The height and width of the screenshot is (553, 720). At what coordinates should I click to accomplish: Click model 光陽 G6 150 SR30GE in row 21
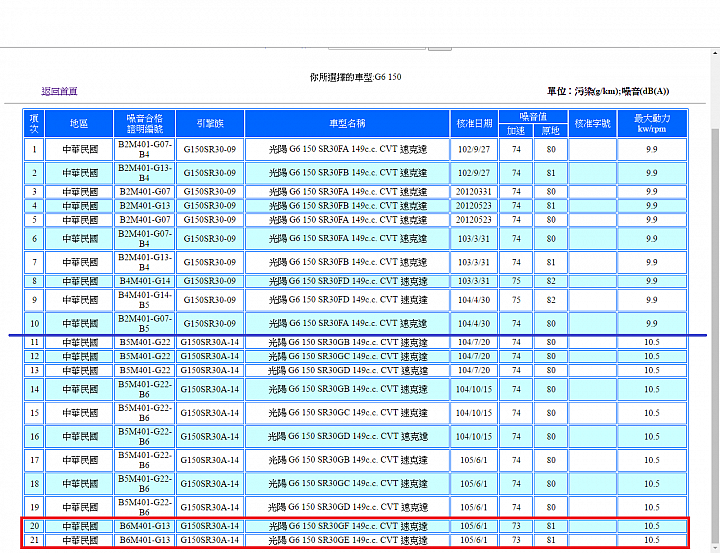click(347, 540)
